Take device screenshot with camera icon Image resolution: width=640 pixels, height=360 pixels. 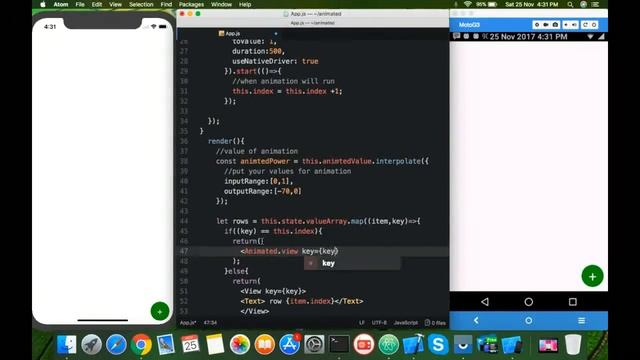[555, 25]
